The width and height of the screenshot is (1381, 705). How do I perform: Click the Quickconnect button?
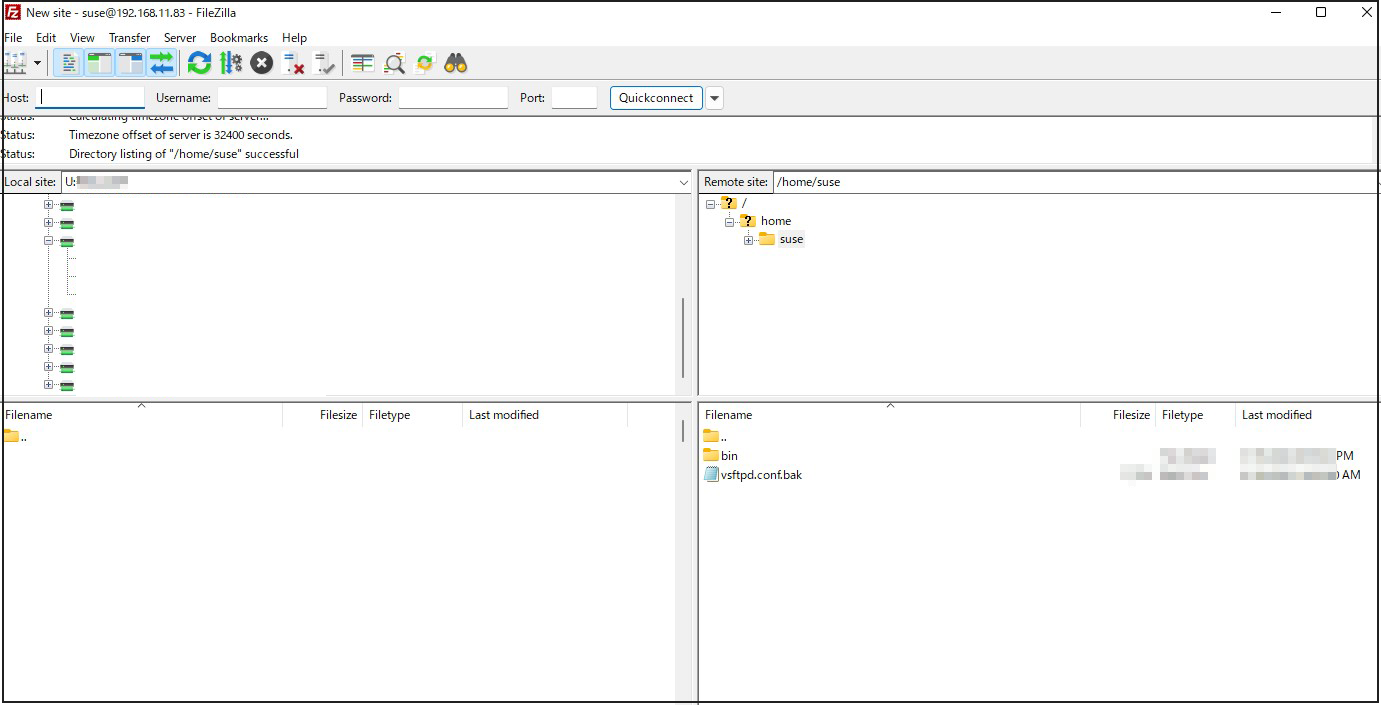[x=656, y=98]
